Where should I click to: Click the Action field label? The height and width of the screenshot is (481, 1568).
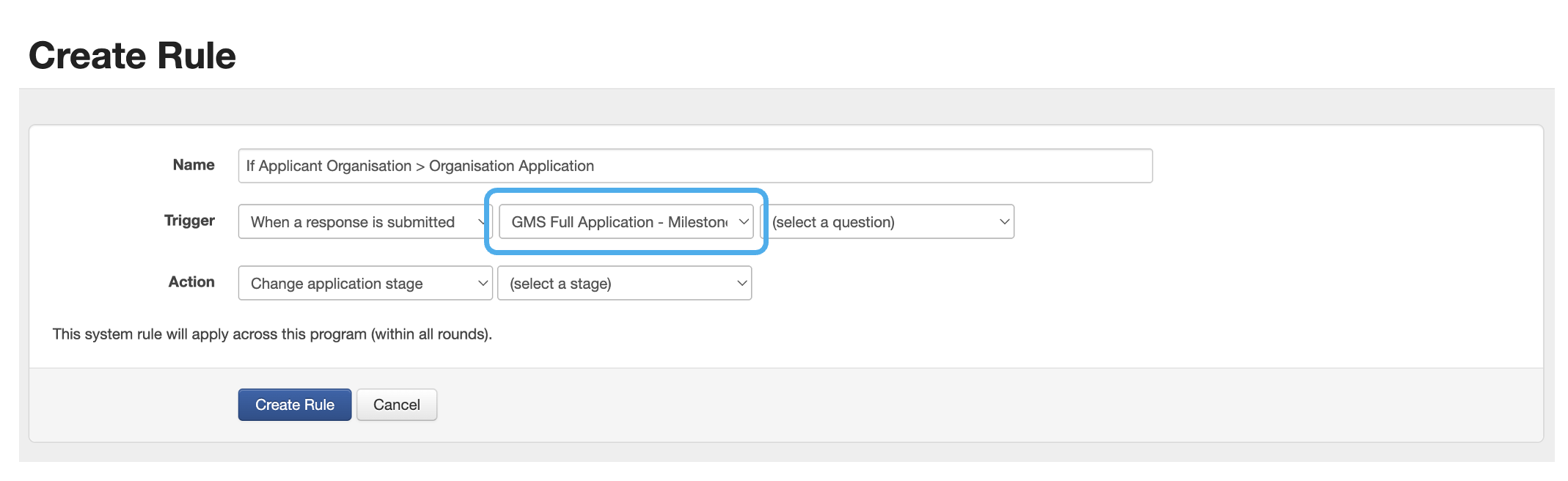[x=191, y=282]
